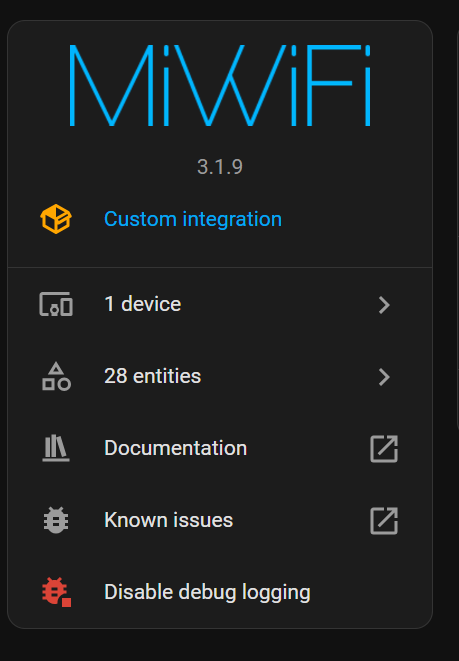Click the red bug debug logging icon
Screen dimensions: 459x661
[x=56, y=592]
